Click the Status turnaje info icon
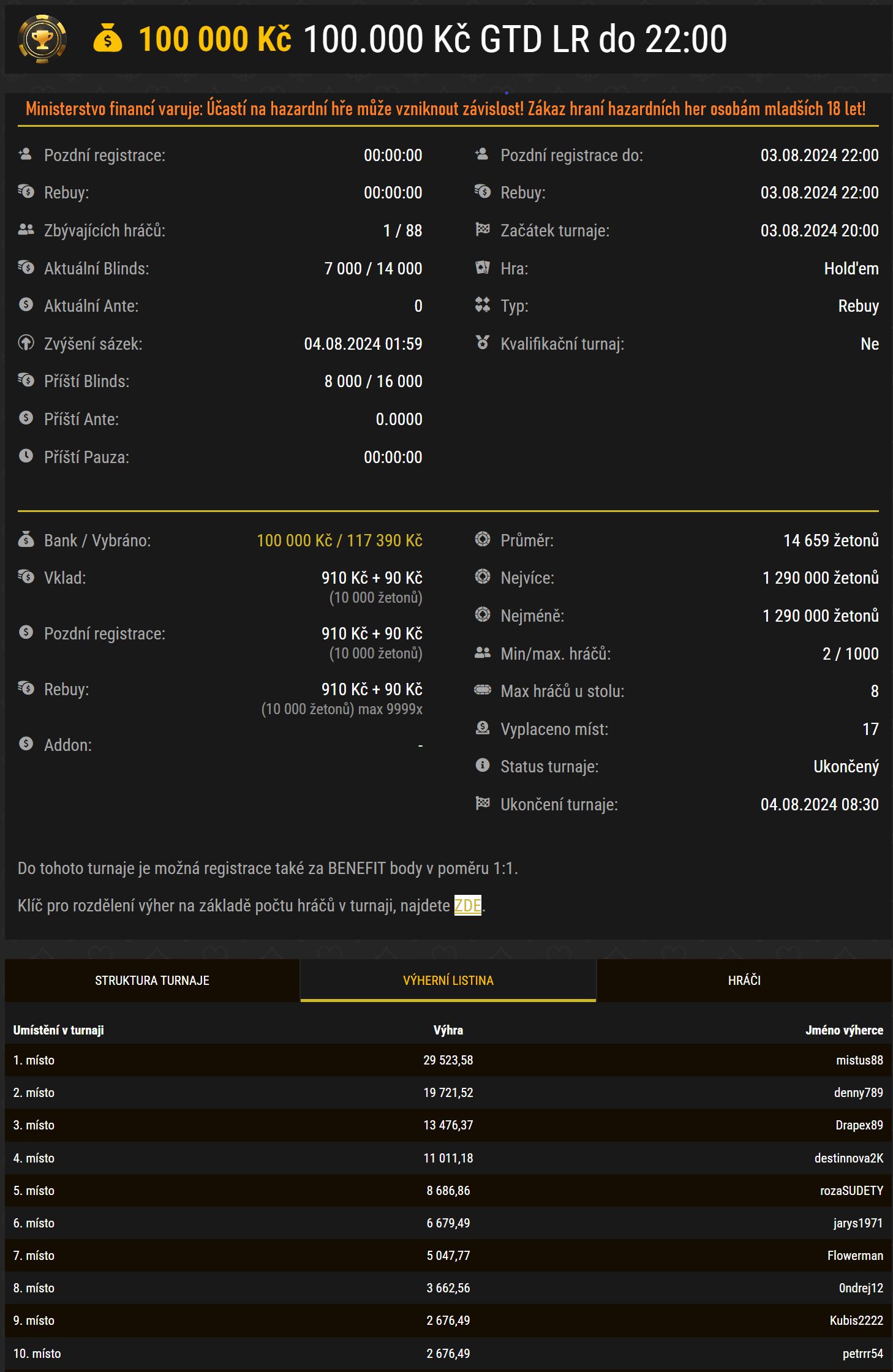The width and height of the screenshot is (893, 1372). 483,766
